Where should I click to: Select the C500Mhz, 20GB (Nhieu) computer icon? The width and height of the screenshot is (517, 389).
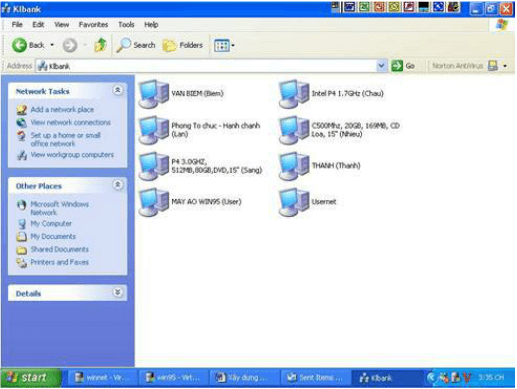click(294, 130)
